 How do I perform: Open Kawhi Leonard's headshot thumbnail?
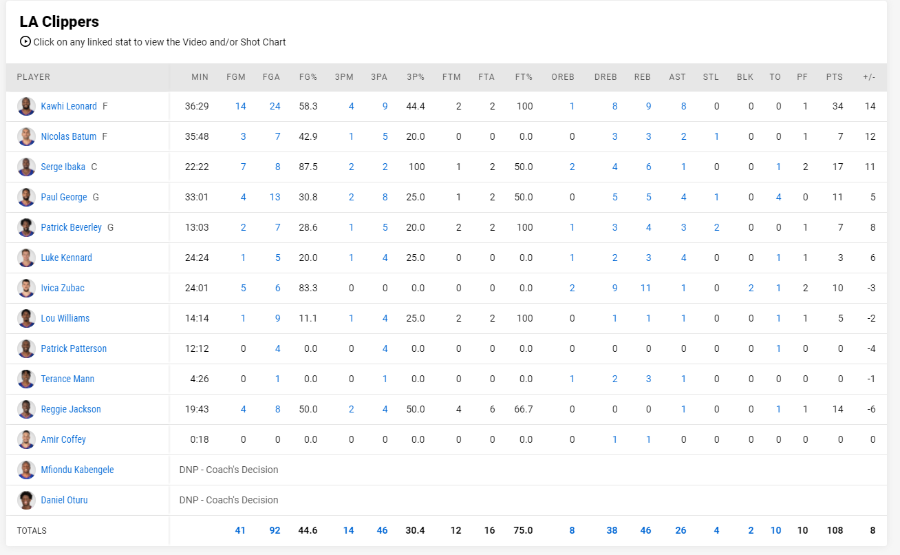(x=26, y=106)
